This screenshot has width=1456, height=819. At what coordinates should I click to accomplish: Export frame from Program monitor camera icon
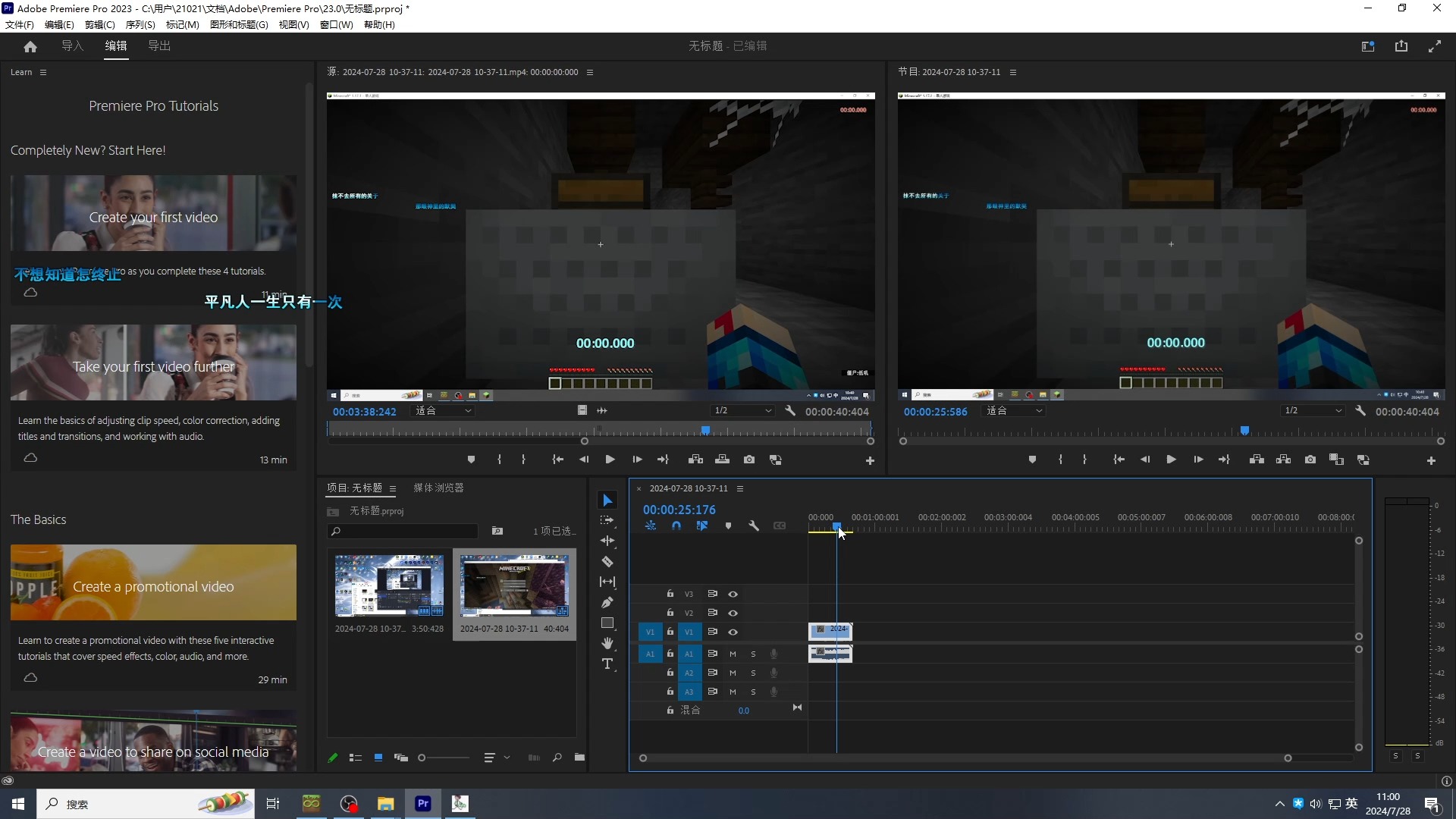[1310, 460]
